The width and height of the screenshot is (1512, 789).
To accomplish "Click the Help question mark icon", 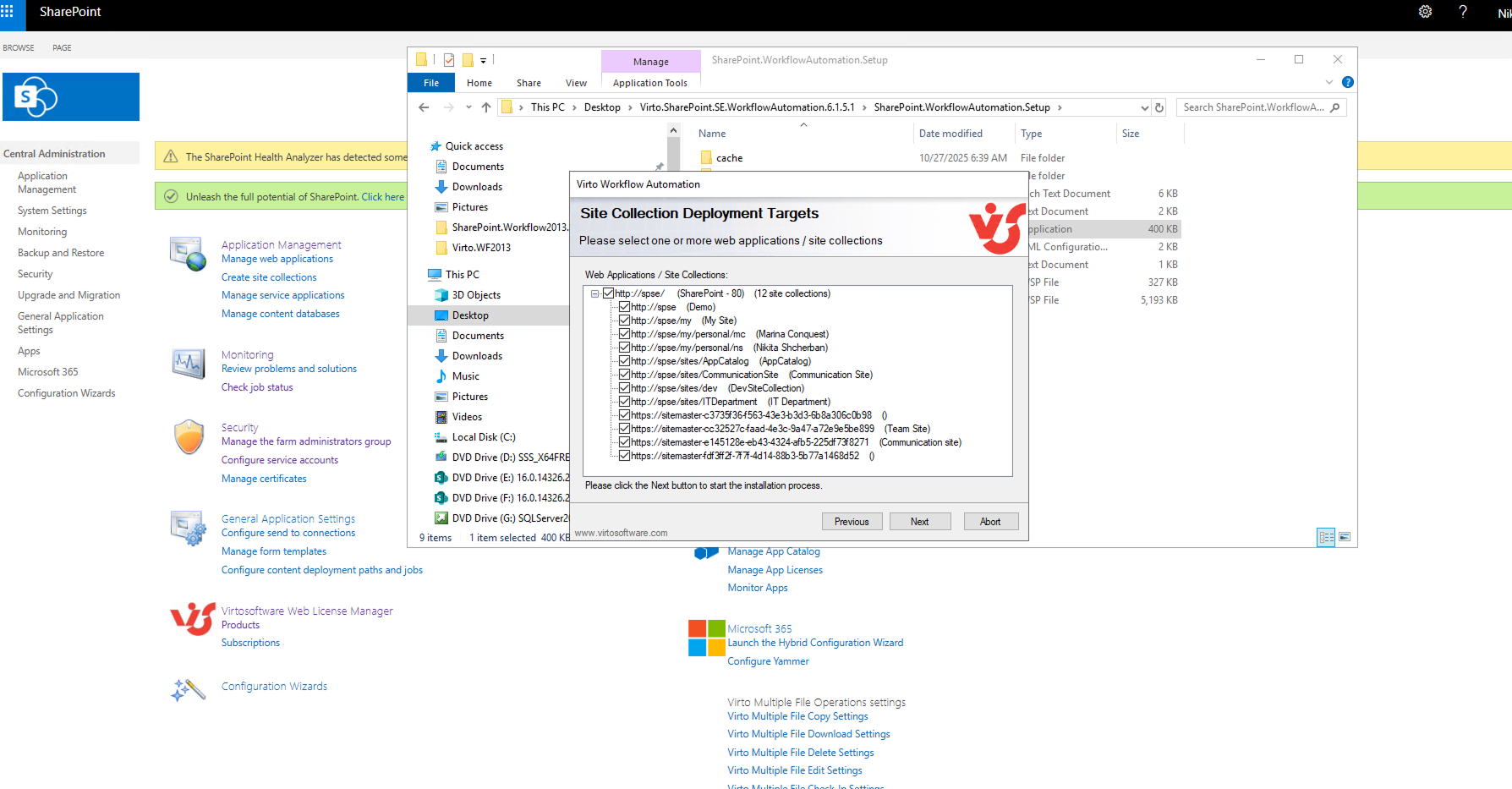I will [1462, 12].
